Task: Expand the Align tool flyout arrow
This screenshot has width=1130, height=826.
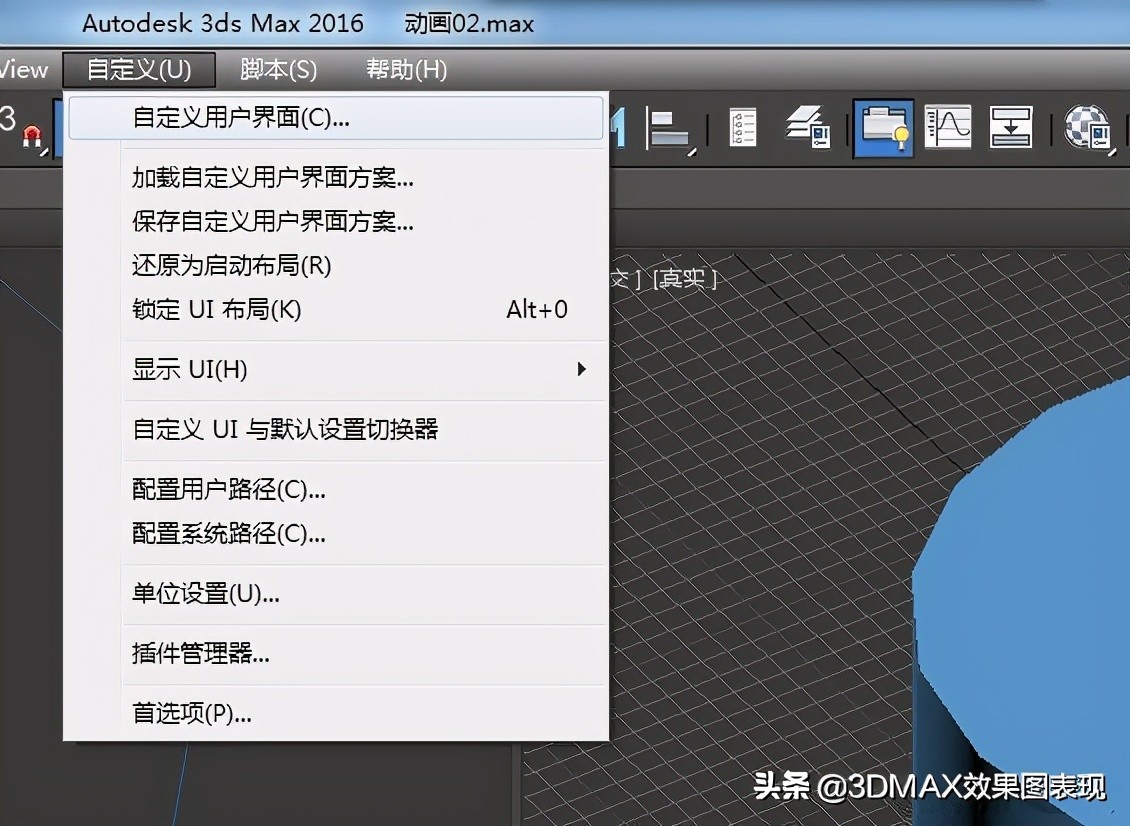Action: point(690,150)
